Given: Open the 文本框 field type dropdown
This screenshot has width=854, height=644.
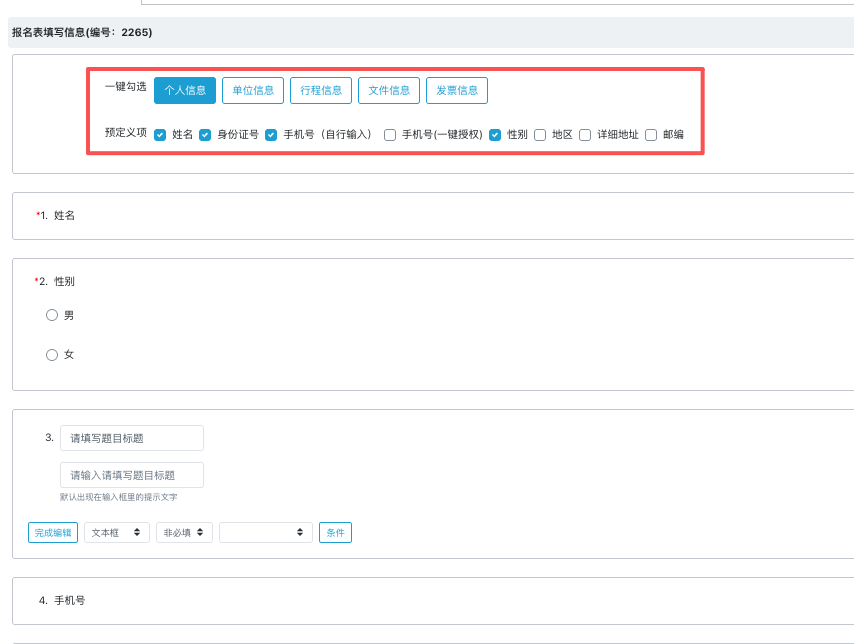Looking at the screenshot, I should tap(117, 532).
